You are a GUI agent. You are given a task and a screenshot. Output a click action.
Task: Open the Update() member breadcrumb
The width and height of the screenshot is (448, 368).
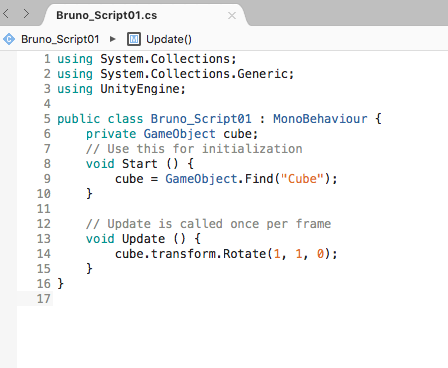pyautogui.click(x=169, y=39)
